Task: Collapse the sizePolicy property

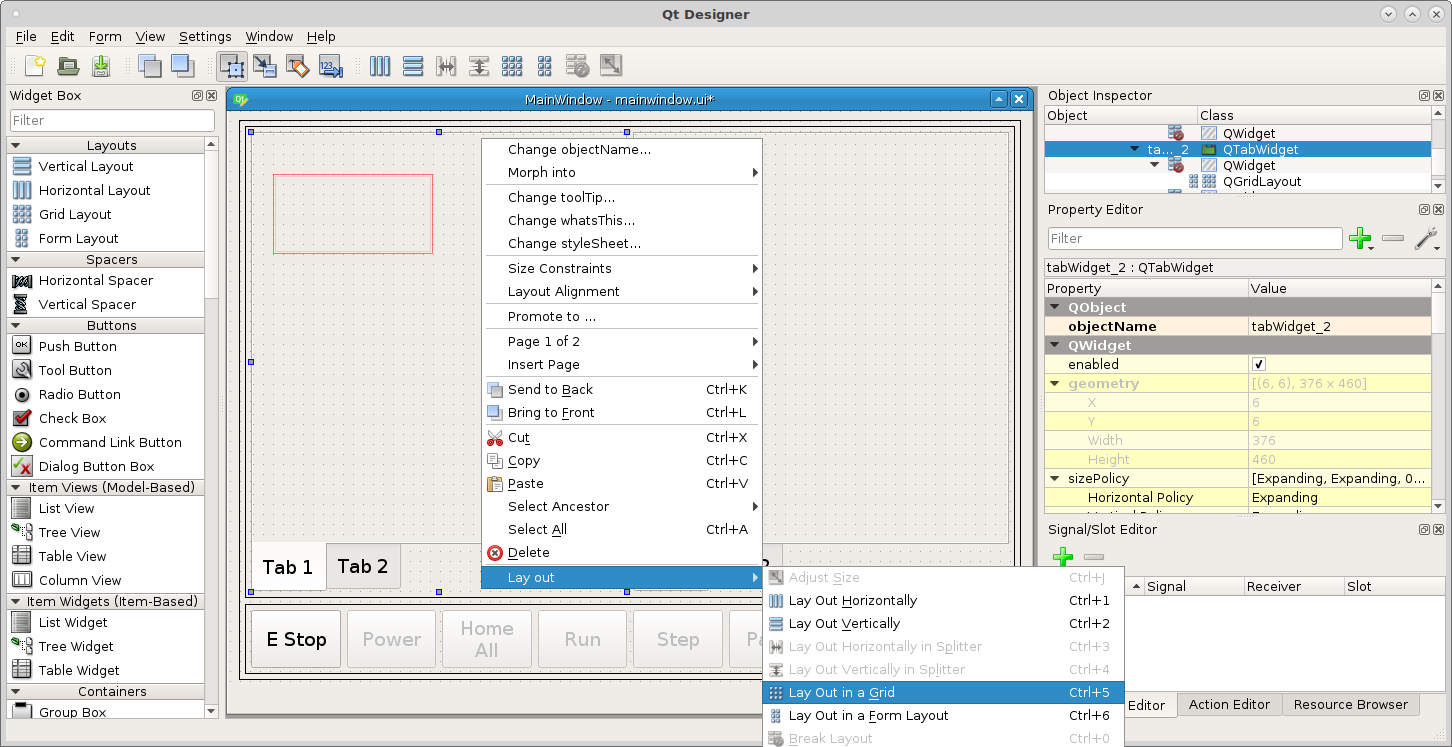Action: point(1055,478)
